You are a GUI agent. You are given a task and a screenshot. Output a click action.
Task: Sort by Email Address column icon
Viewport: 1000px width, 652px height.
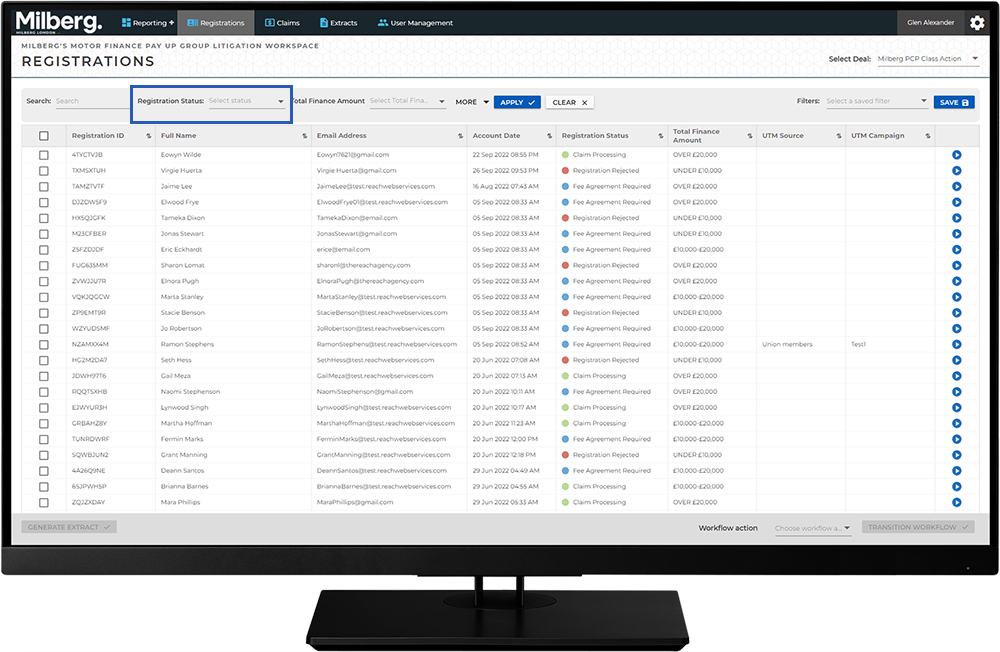click(x=459, y=136)
